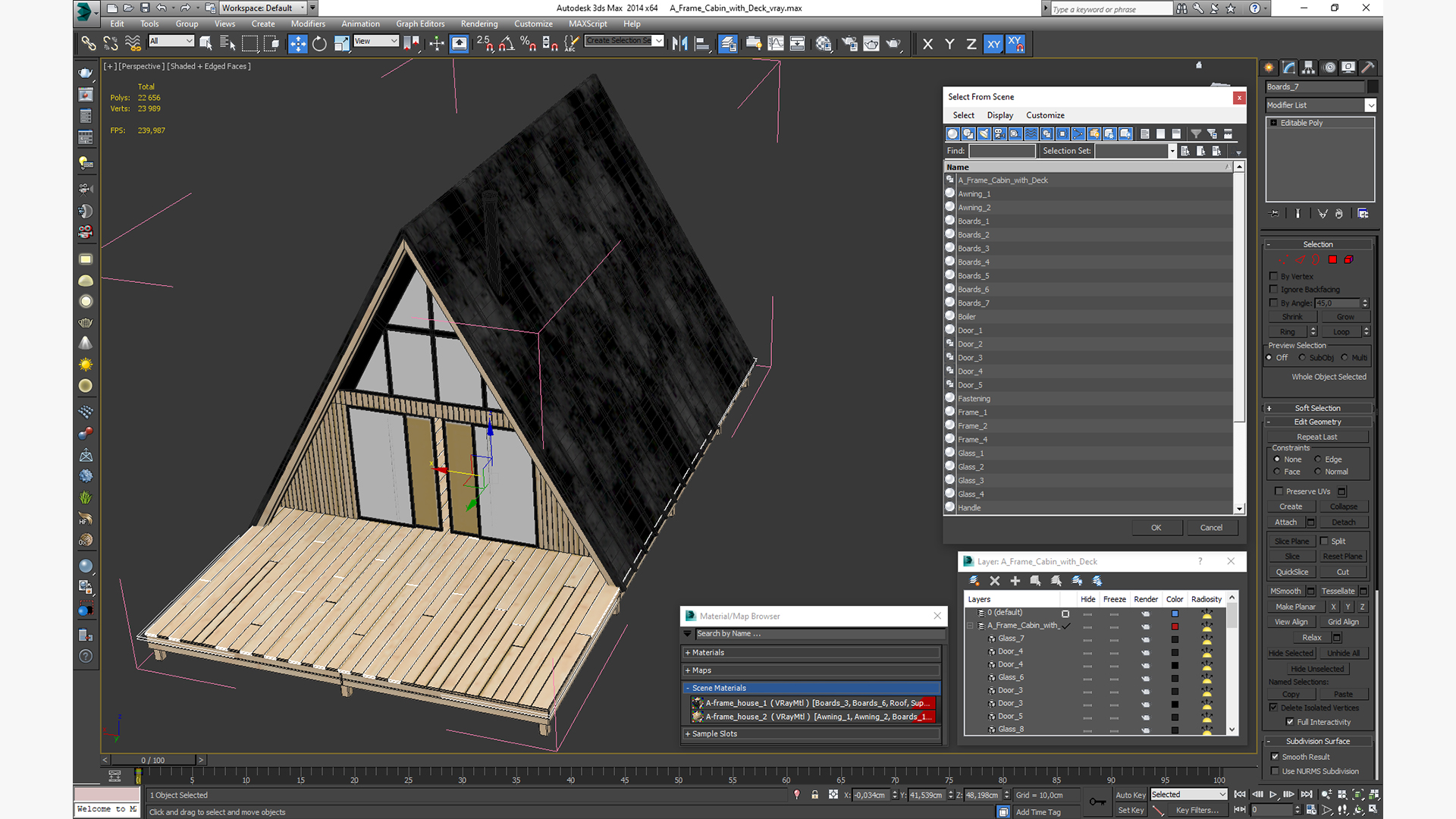Enable the By Vertex checkbox
Image resolution: width=1456 pixels, height=819 pixels.
coord(1274,277)
